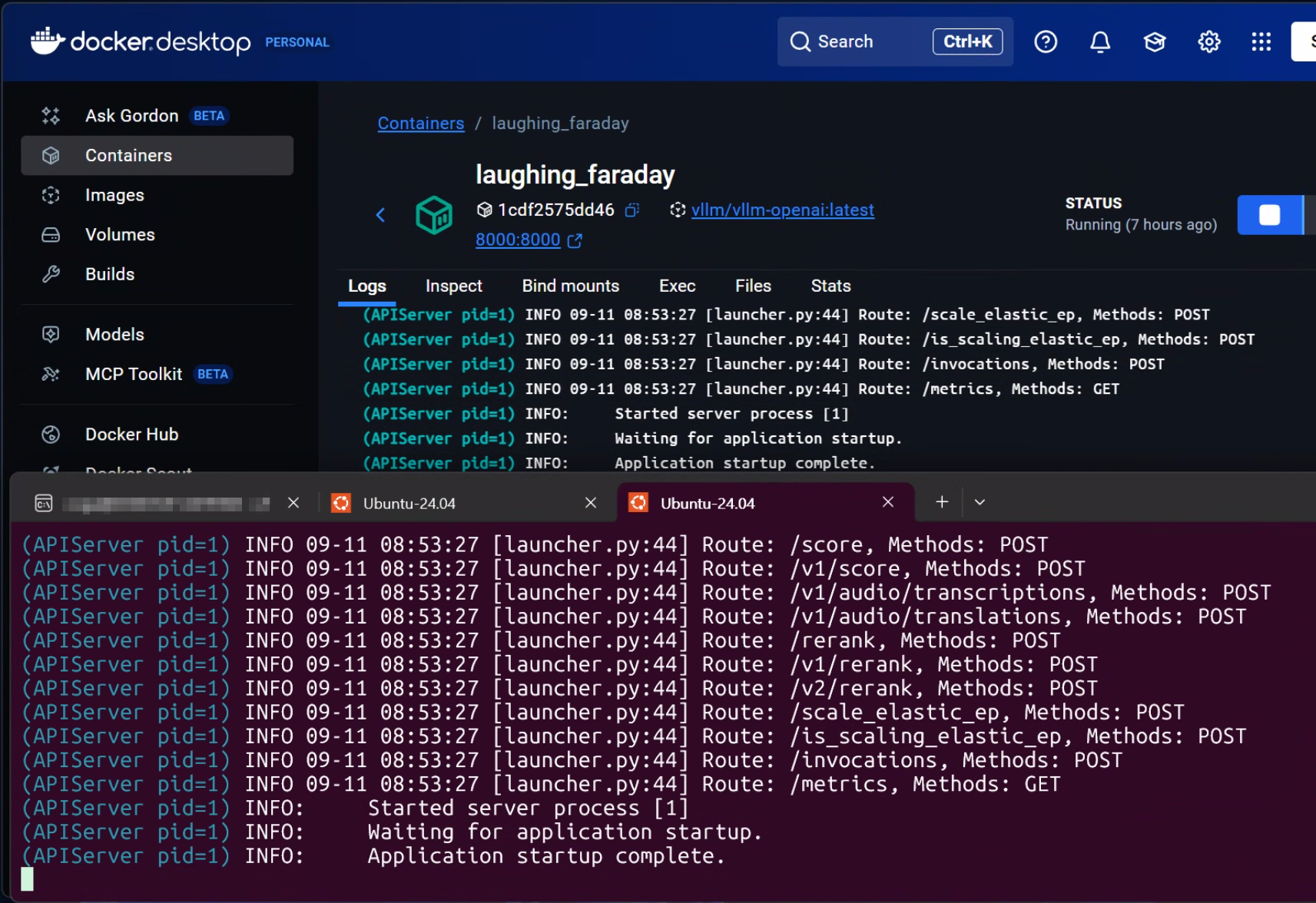
Task: Click the Docker Desktop whale logo
Action: tap(46, 41)
